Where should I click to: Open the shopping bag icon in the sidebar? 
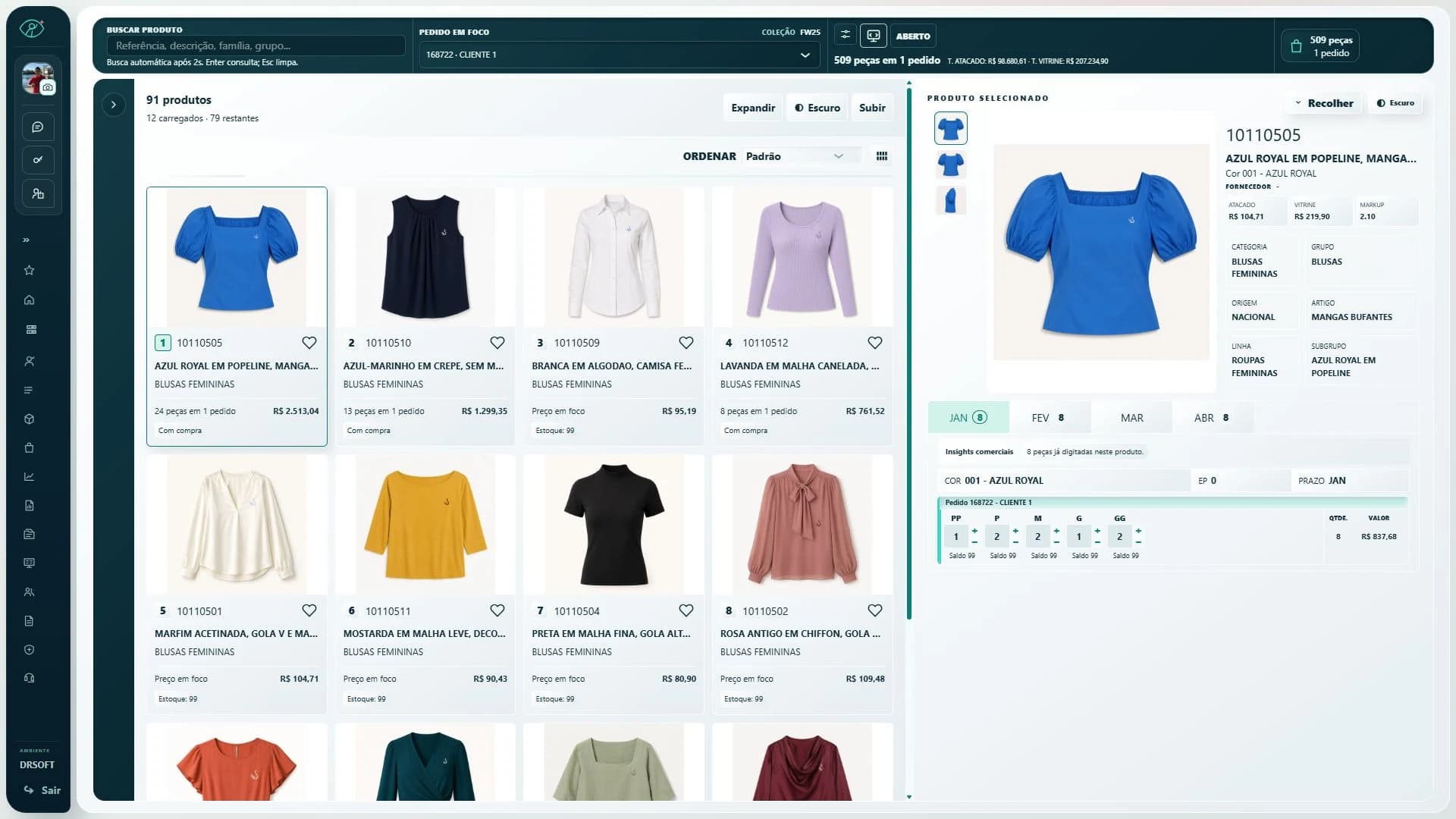coord(30,448)
